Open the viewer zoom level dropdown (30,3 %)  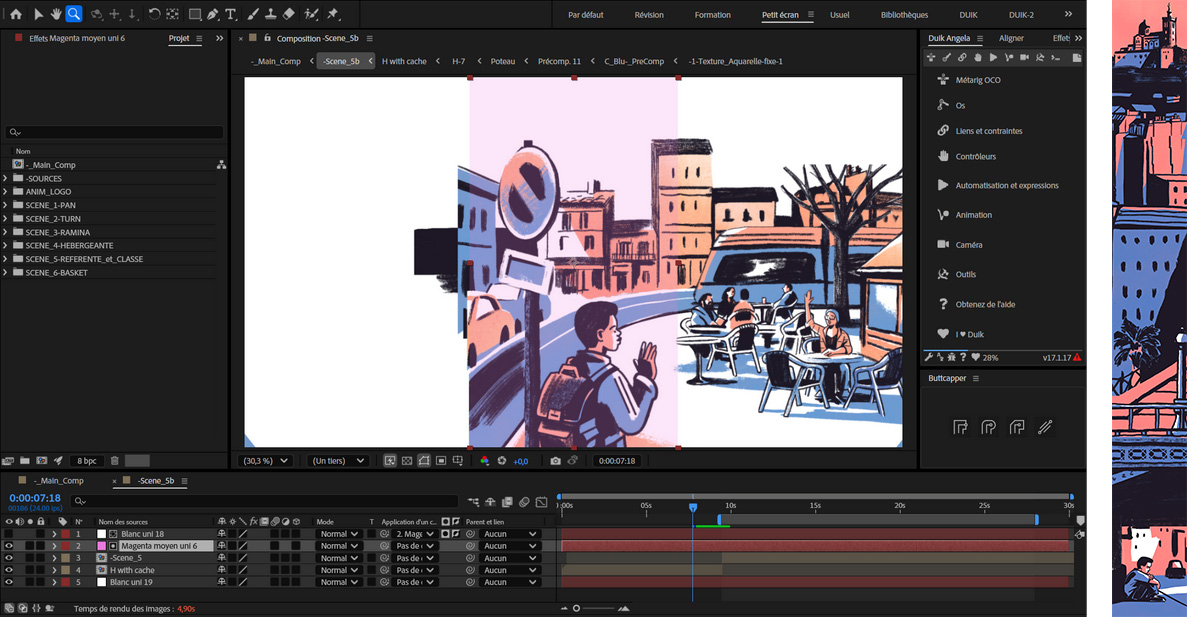[x=267, y=461]
